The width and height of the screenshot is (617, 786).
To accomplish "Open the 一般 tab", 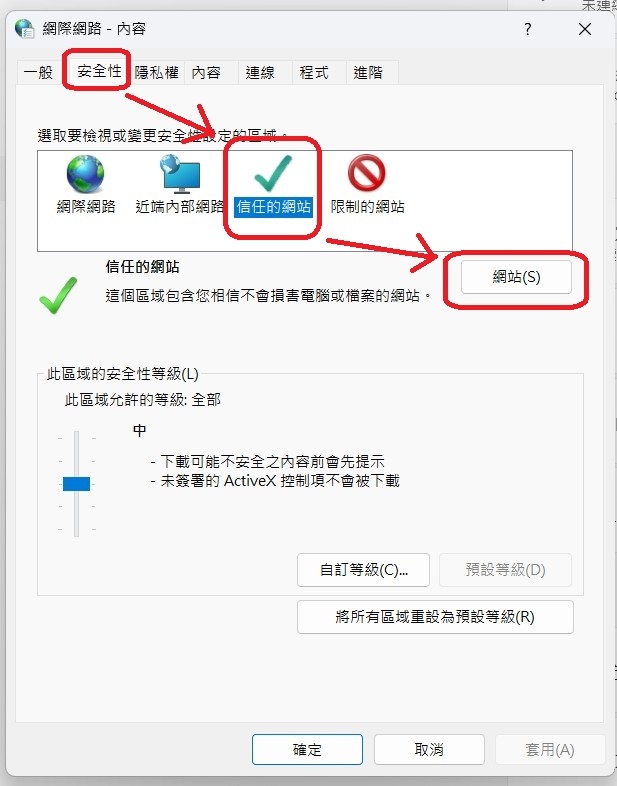I will tap(38, 73).
